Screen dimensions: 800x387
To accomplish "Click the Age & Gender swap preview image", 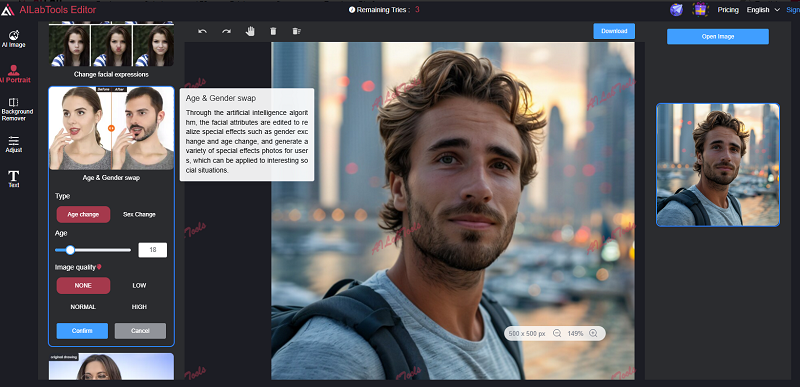I will (111, 128).
